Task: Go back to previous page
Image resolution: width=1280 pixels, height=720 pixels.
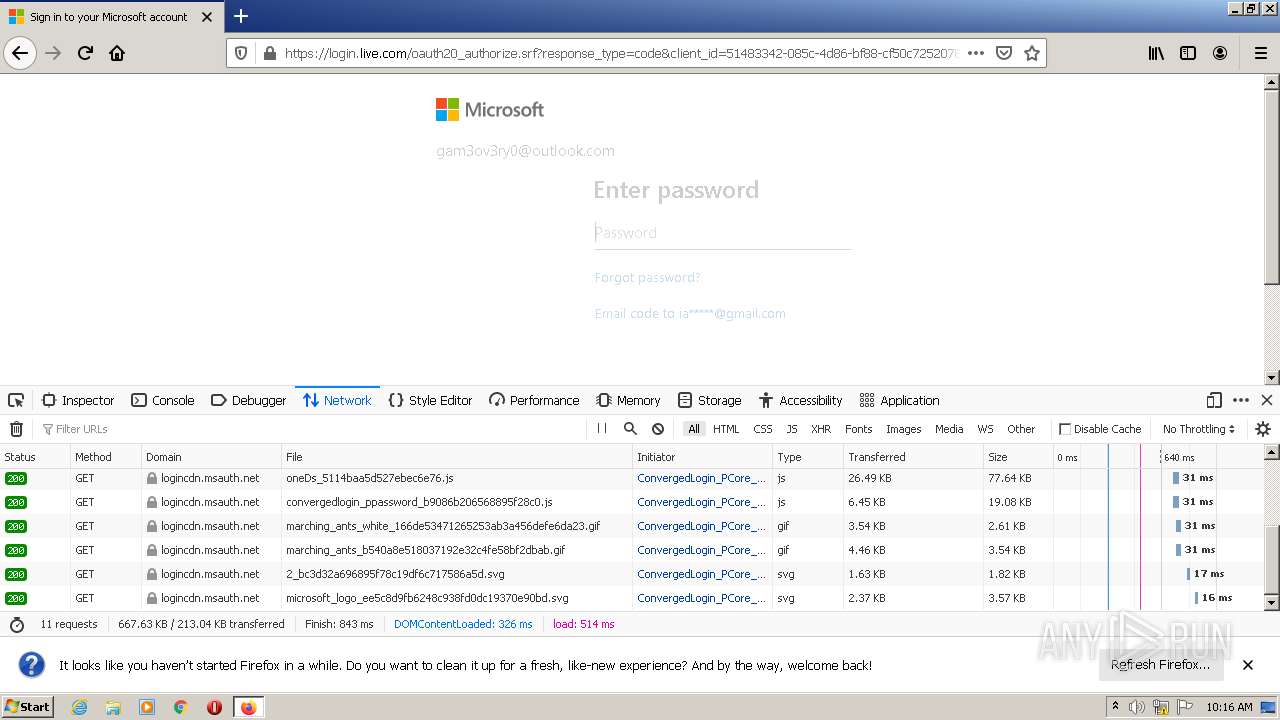Action: pos(20,53)
